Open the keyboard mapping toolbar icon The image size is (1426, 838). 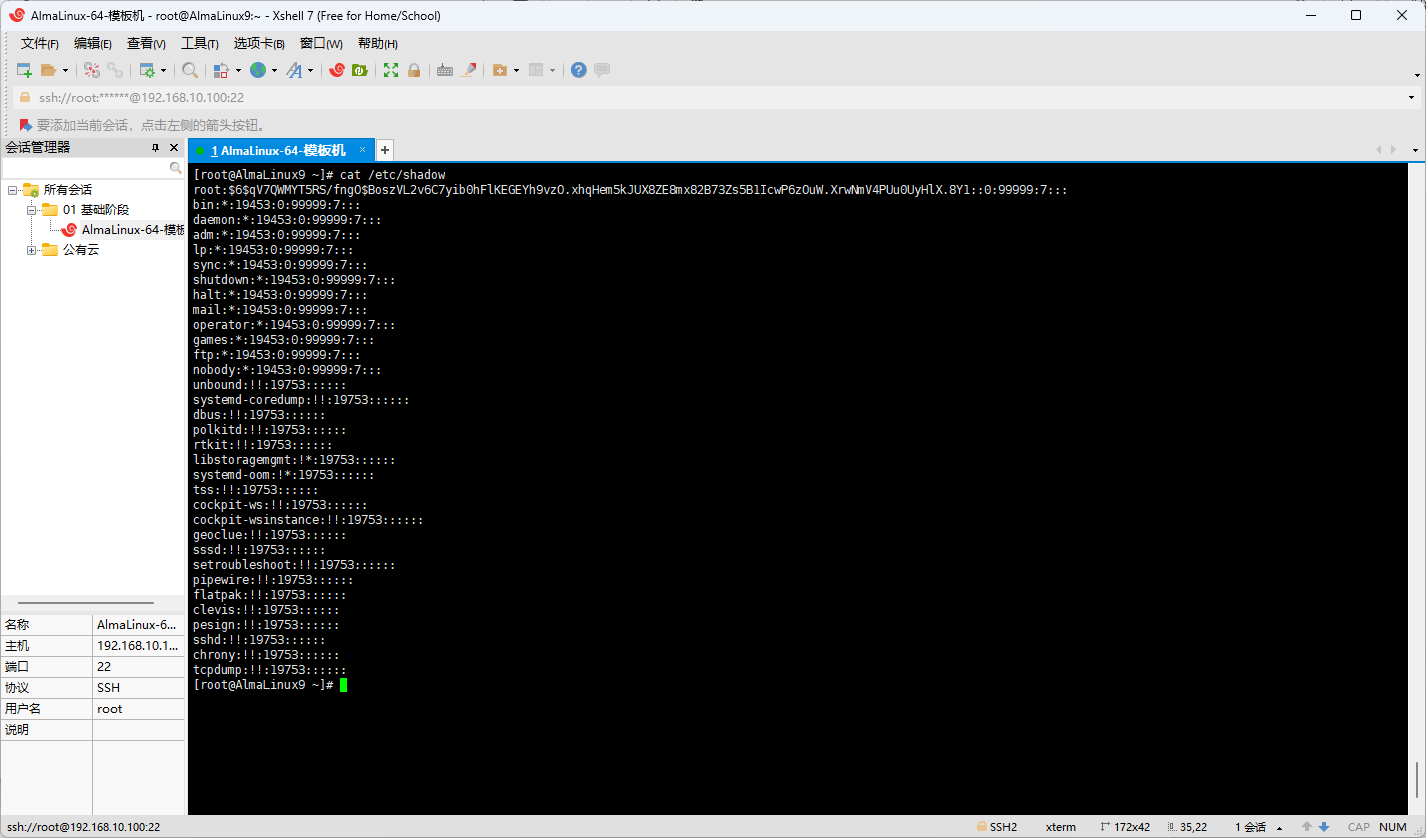coord(444,70)
